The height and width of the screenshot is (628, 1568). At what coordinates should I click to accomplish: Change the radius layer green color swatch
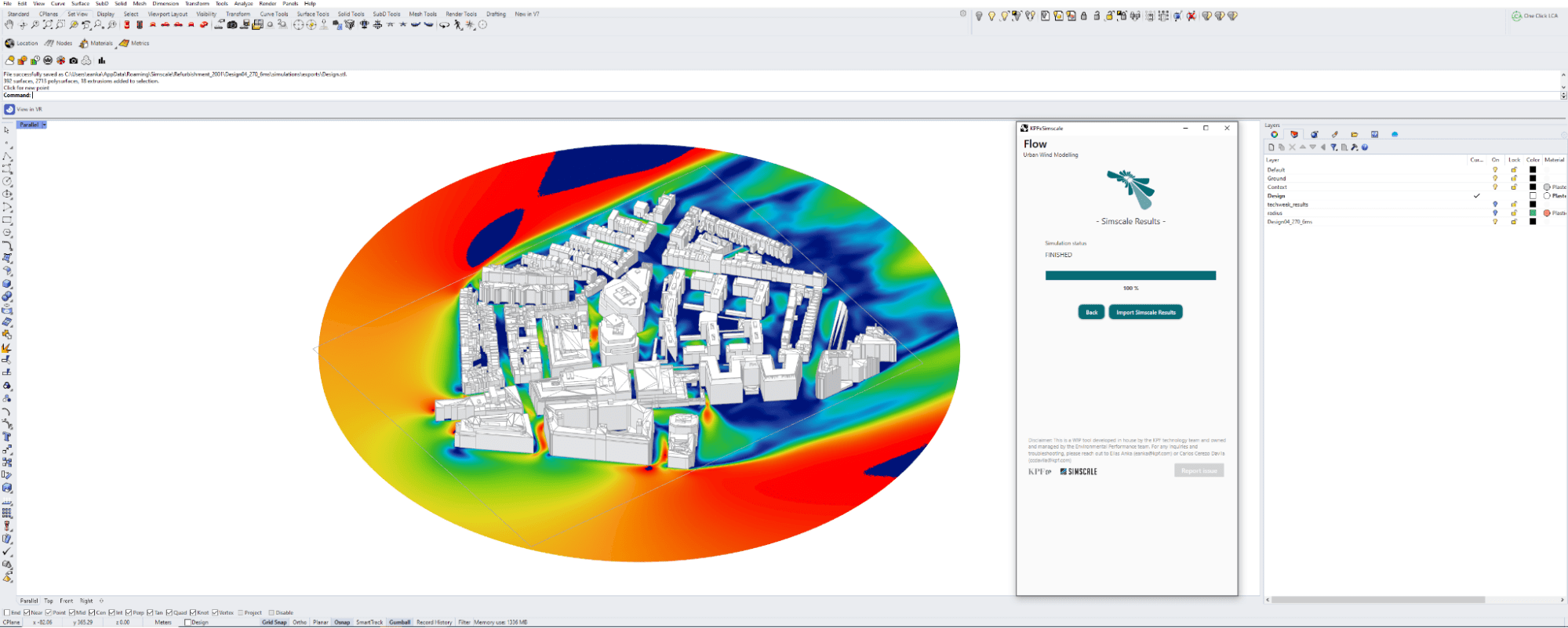1533,213
